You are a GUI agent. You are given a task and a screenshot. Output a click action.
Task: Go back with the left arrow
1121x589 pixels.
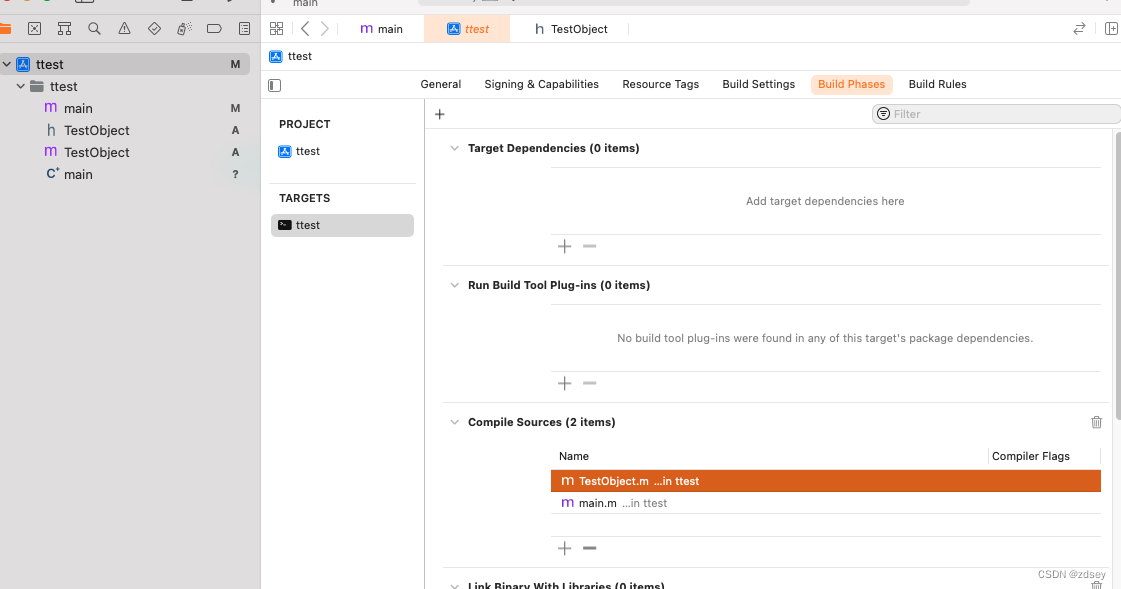point(305,29)
